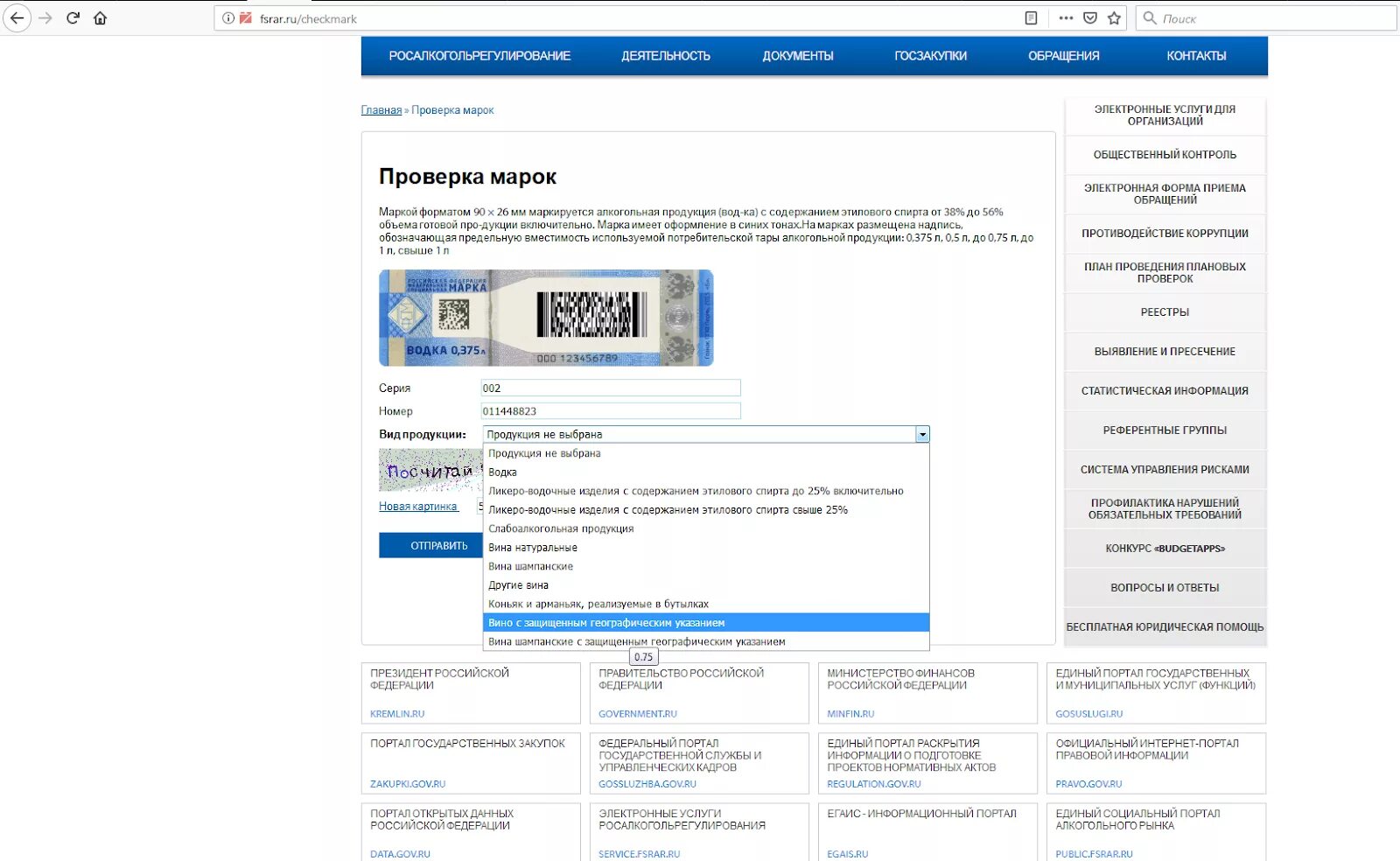Click the search magnifier icon
This screenshot has height=861, width=1400.
click(1150, 18)
